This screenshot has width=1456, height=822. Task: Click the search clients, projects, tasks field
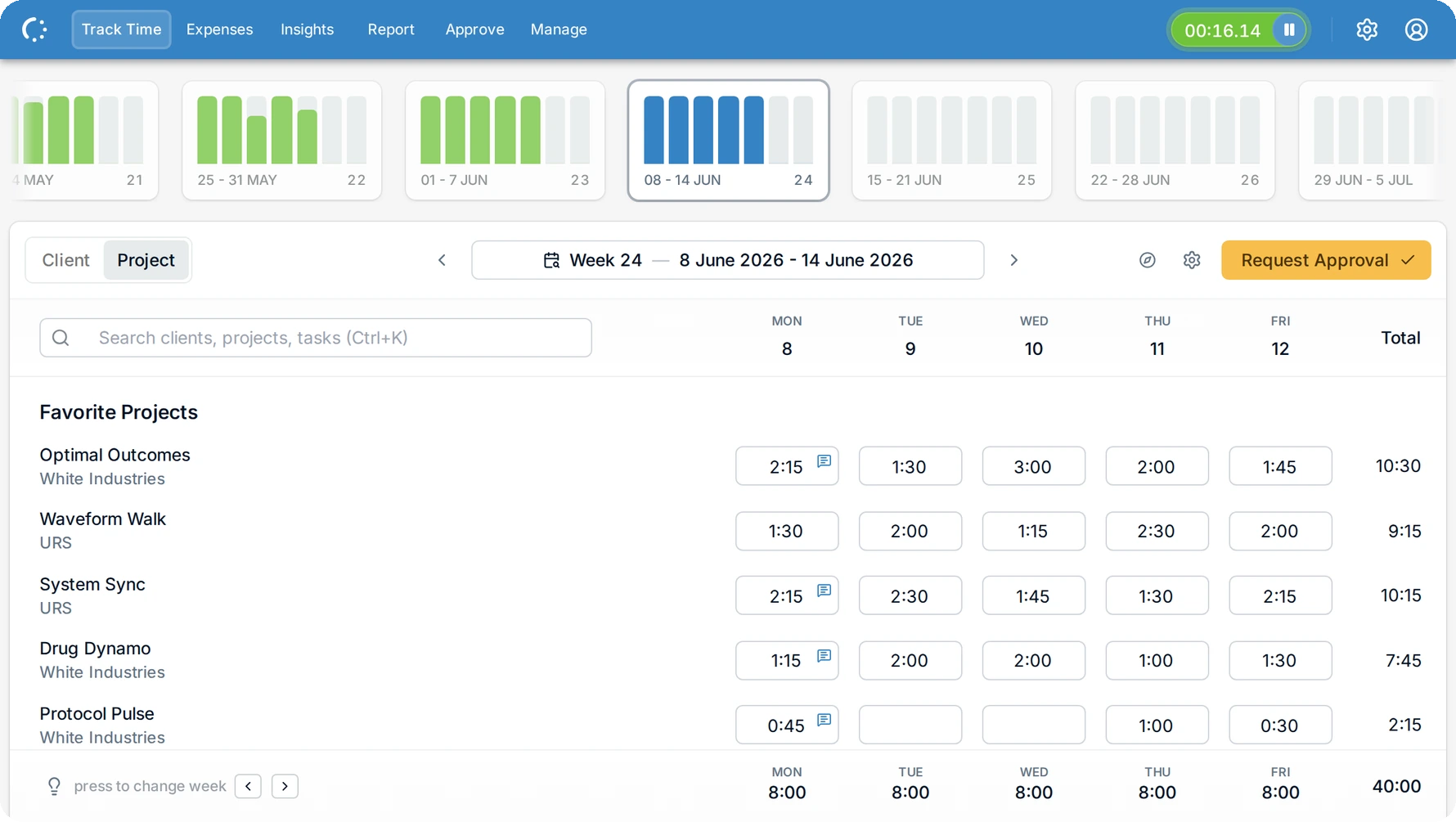316,338
